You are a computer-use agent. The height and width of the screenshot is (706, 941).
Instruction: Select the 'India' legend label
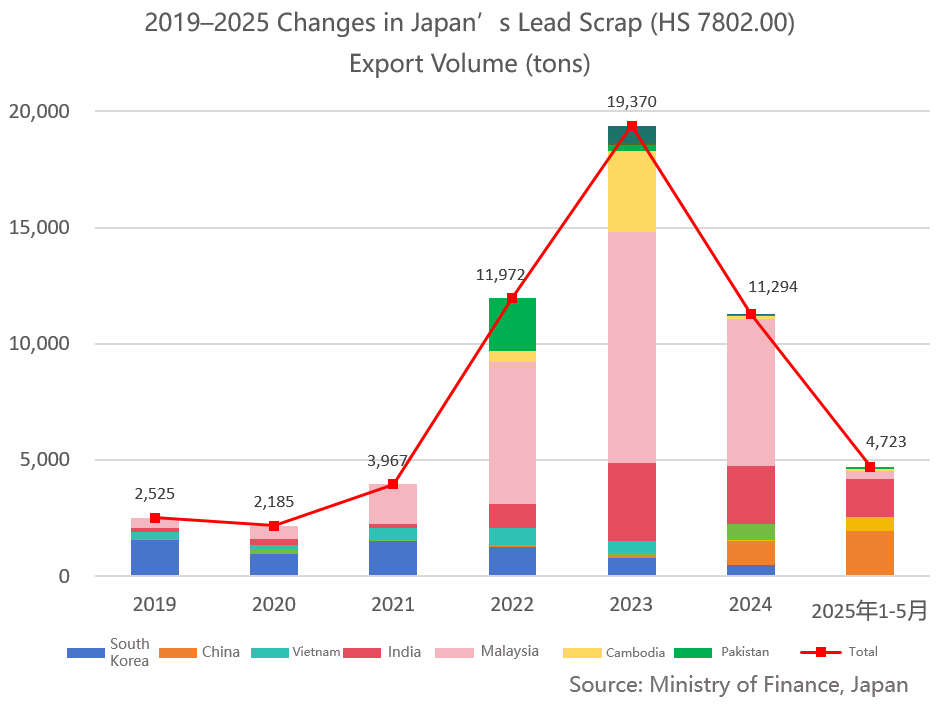[x=404, y=652]
